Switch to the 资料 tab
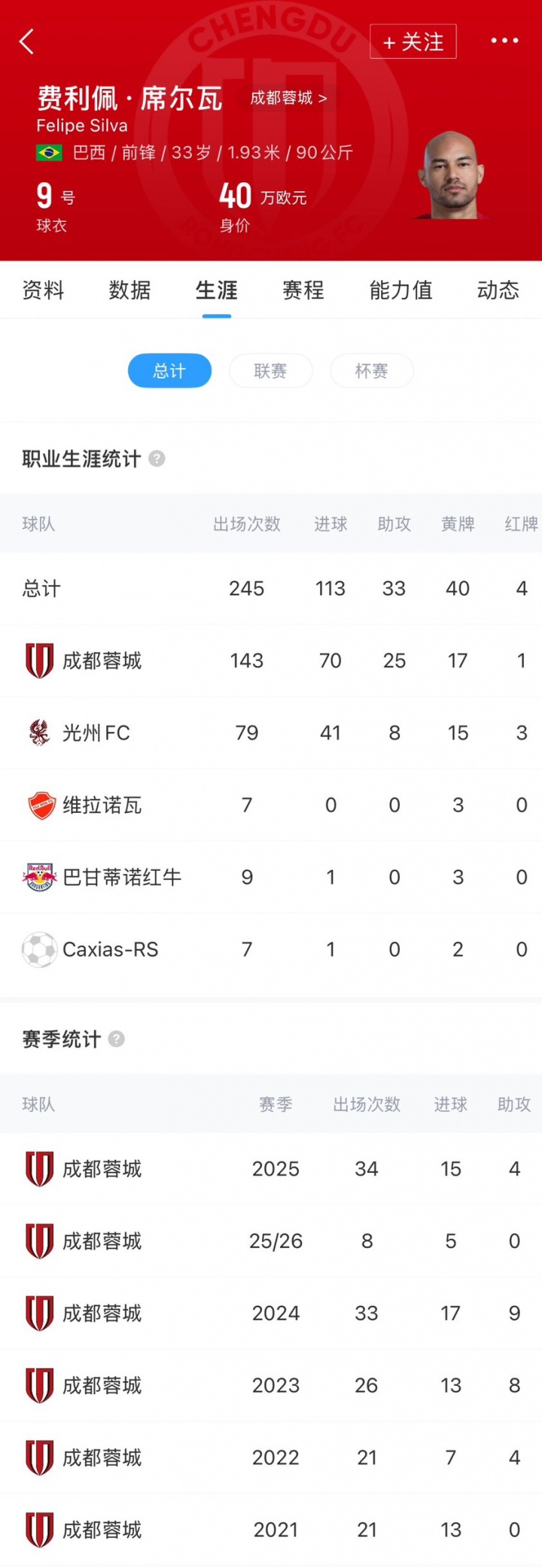The width and height of the screenshot is (542, 1568). click(x=43, y=290)
